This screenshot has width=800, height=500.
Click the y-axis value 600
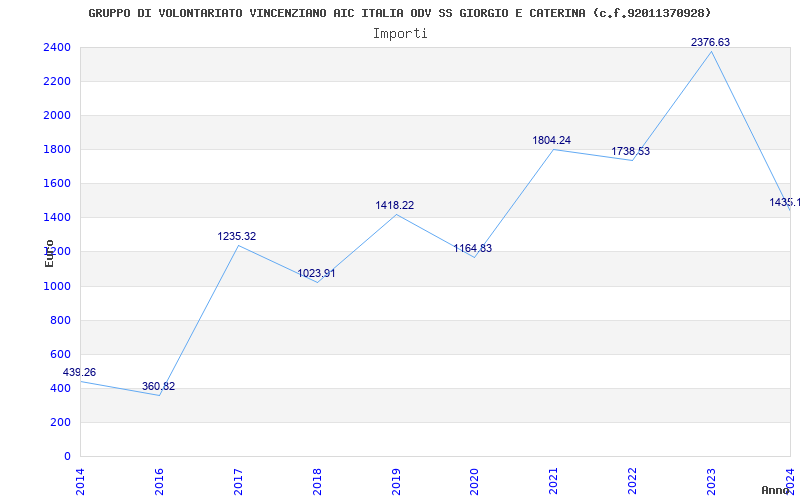[61, 355]
